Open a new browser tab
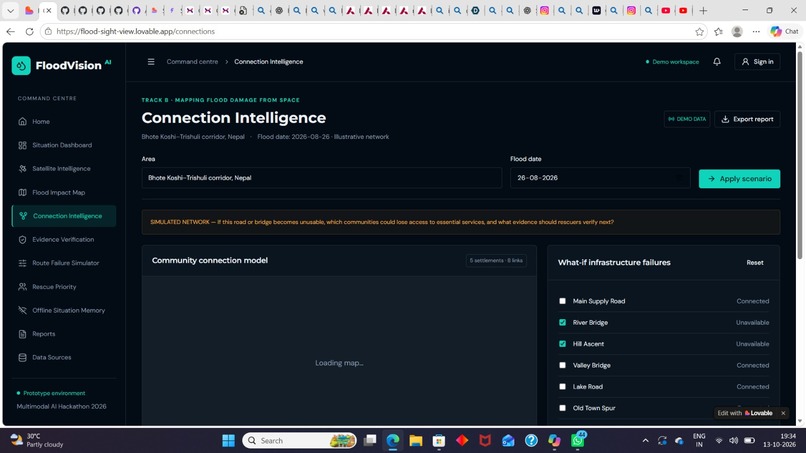The width and height of the screenshot is (806, 453). (x=703, y=10)
